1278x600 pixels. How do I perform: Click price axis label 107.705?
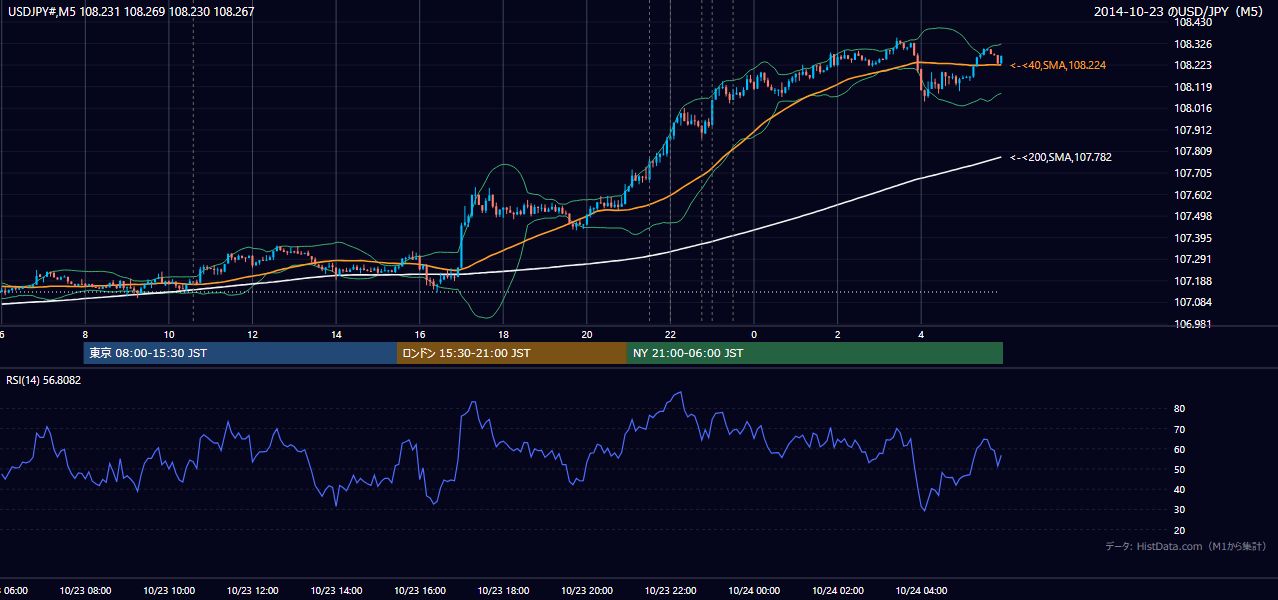pos(1194,173)
